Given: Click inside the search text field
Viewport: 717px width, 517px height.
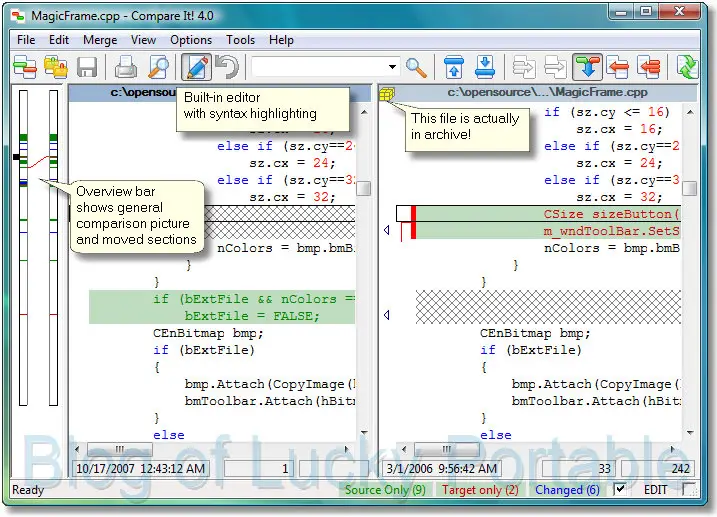Looking at the screenshot, I should [319, 67].
